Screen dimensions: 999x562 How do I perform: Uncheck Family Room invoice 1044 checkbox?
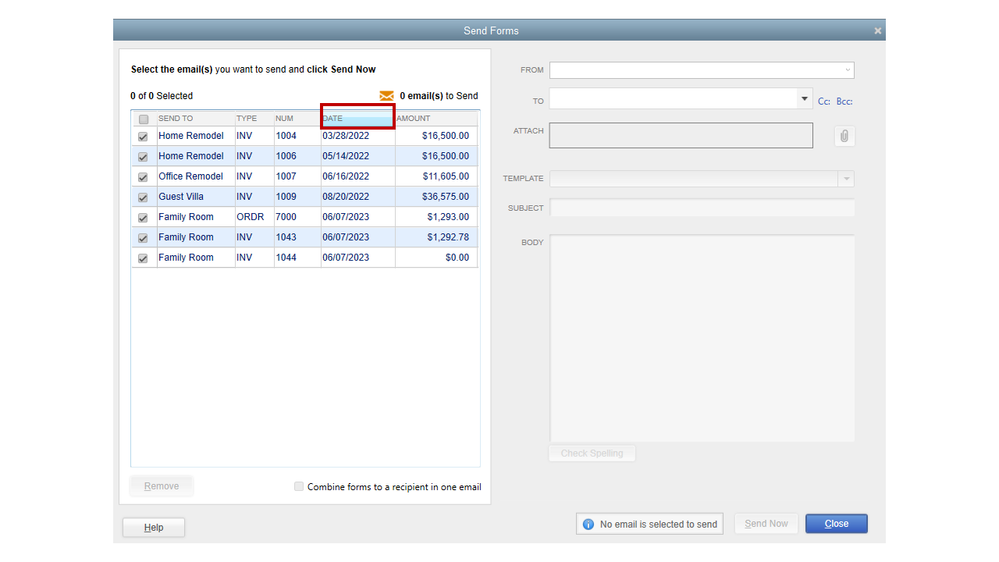(x=143, y=259)
